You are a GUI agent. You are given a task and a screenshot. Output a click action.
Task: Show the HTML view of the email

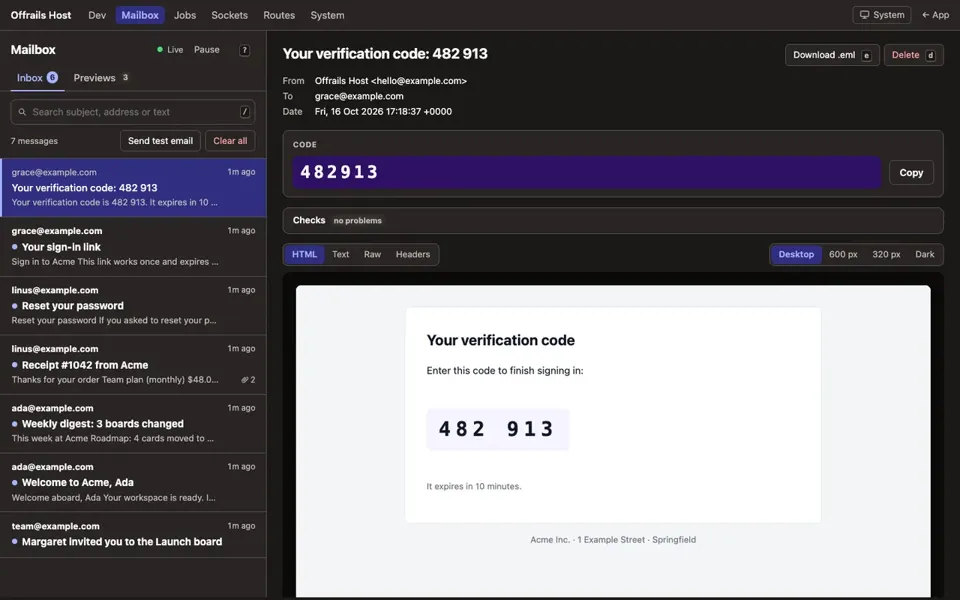(x=304, y=254)
